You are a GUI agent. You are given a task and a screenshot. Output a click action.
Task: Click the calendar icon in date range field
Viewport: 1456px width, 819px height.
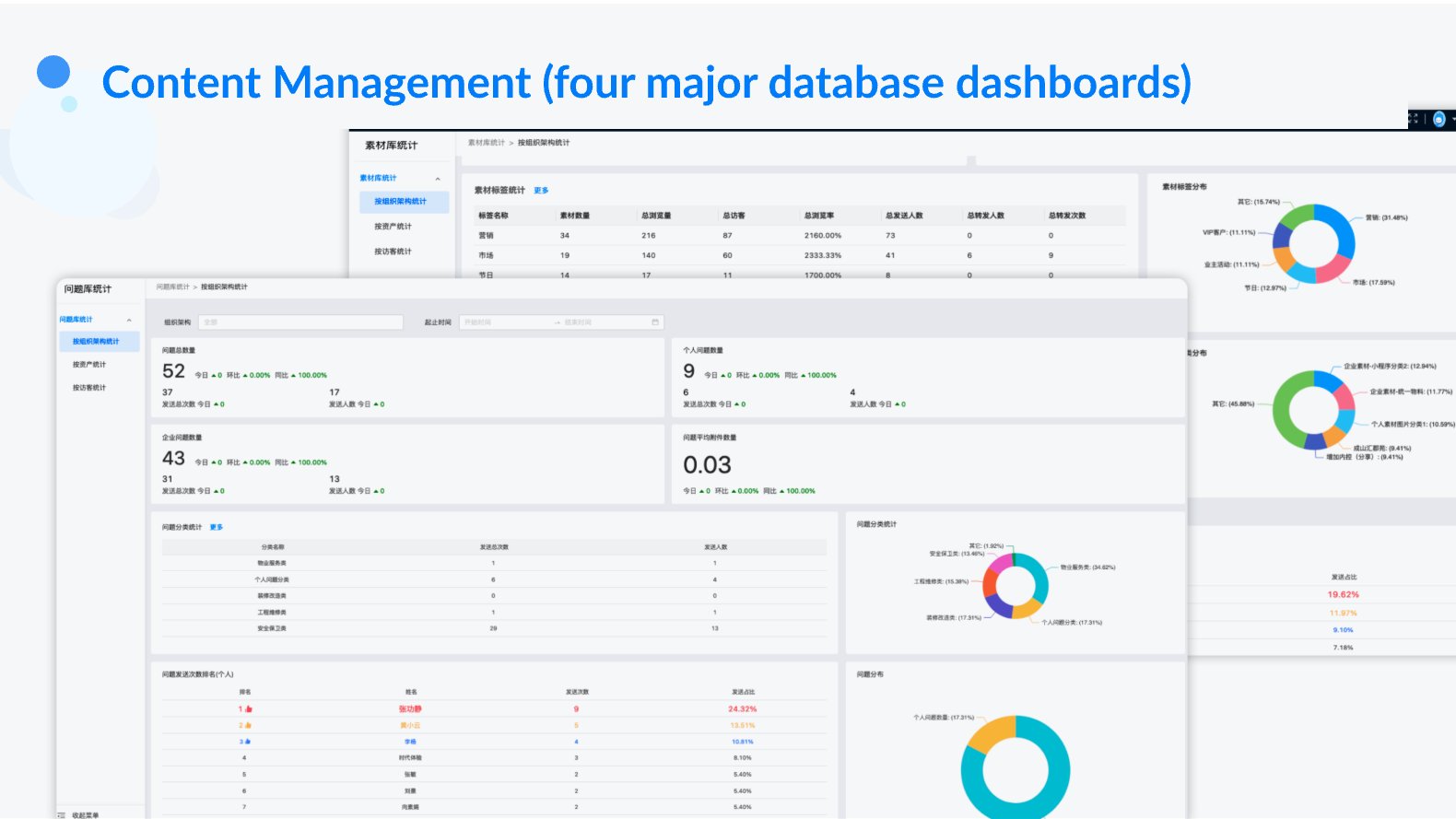point(655,322)
